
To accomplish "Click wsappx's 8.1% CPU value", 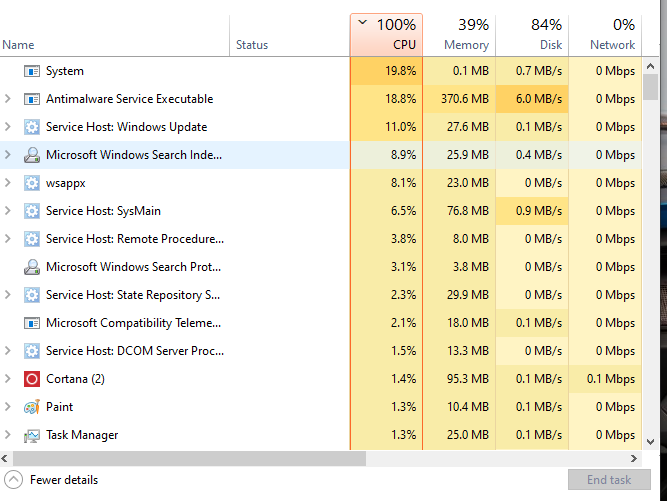I will [x=403, y=183].
